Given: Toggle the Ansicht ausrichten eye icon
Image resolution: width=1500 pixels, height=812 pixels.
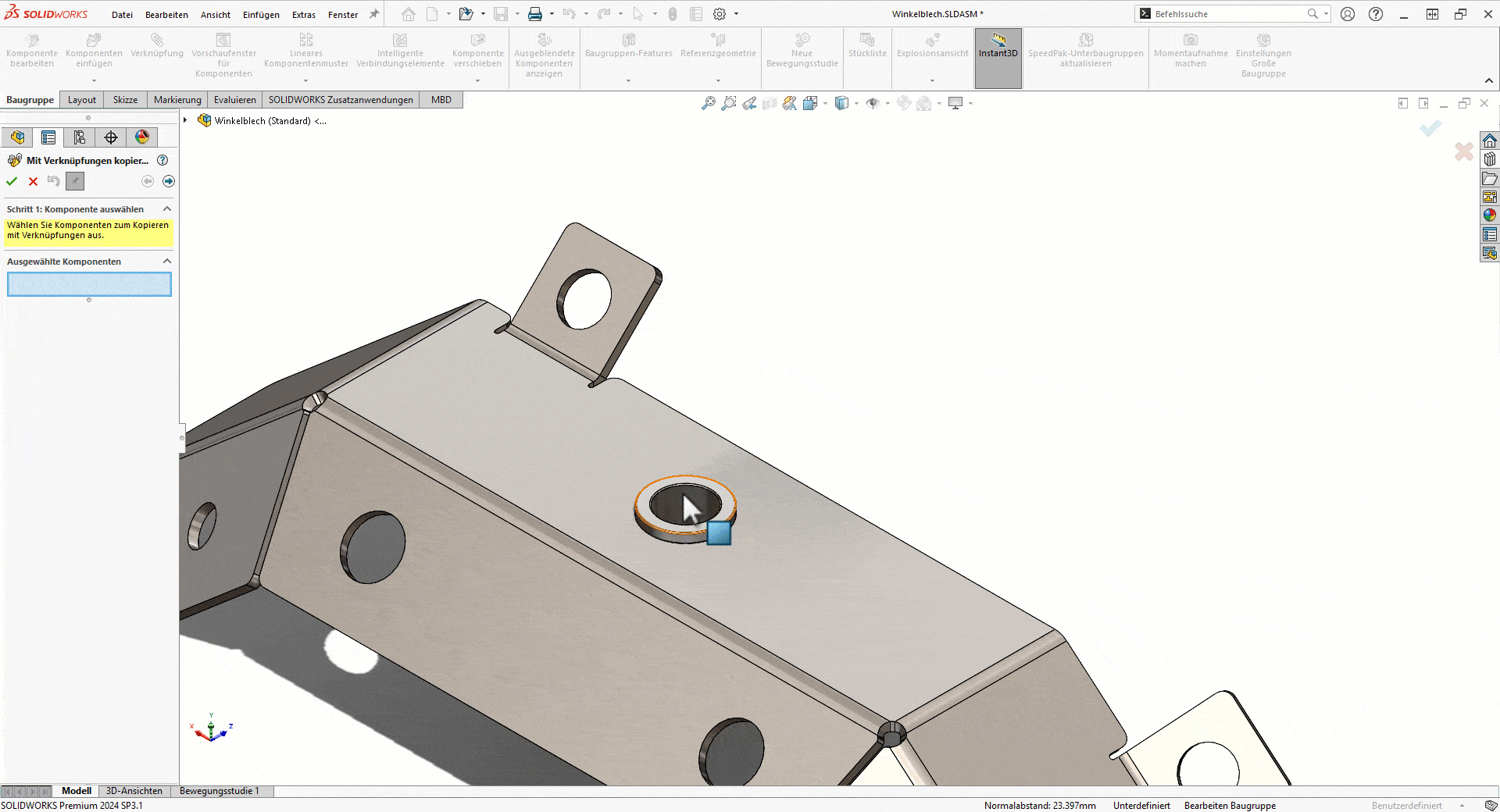Looking at the screenshot, I should (873, 103).
